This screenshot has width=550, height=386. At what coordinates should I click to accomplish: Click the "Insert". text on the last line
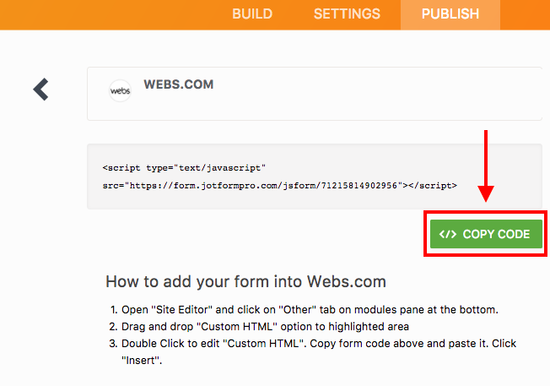pyautogui.click(x=142, y=360)
